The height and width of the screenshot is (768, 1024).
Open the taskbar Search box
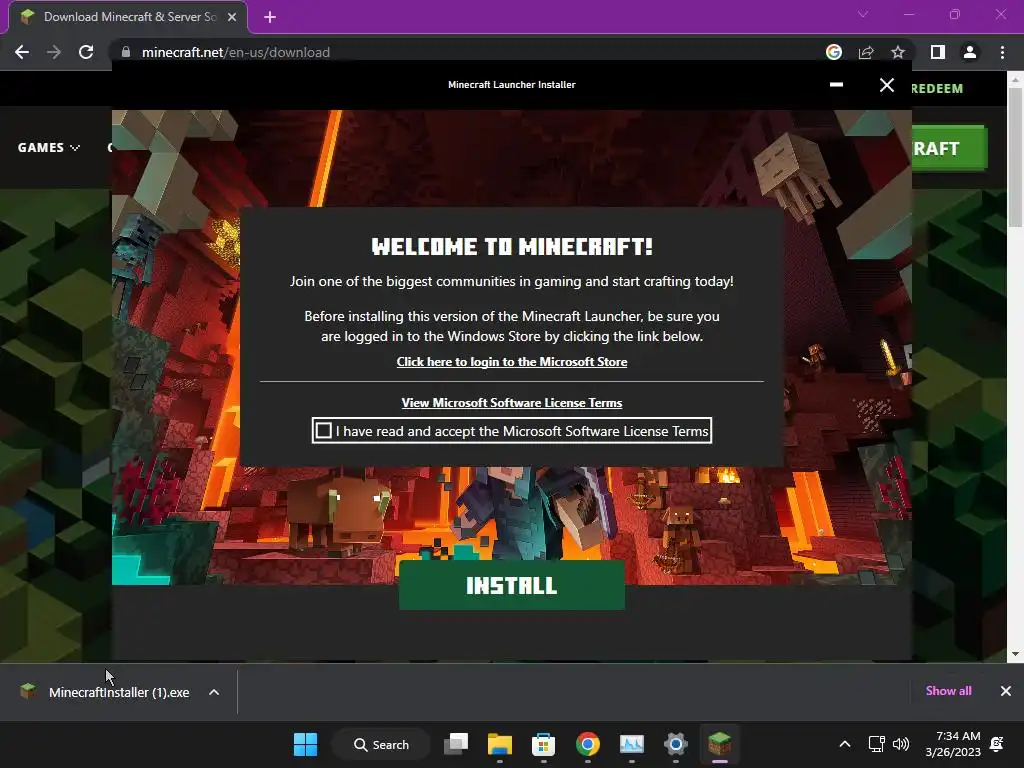tap(381, 744)
